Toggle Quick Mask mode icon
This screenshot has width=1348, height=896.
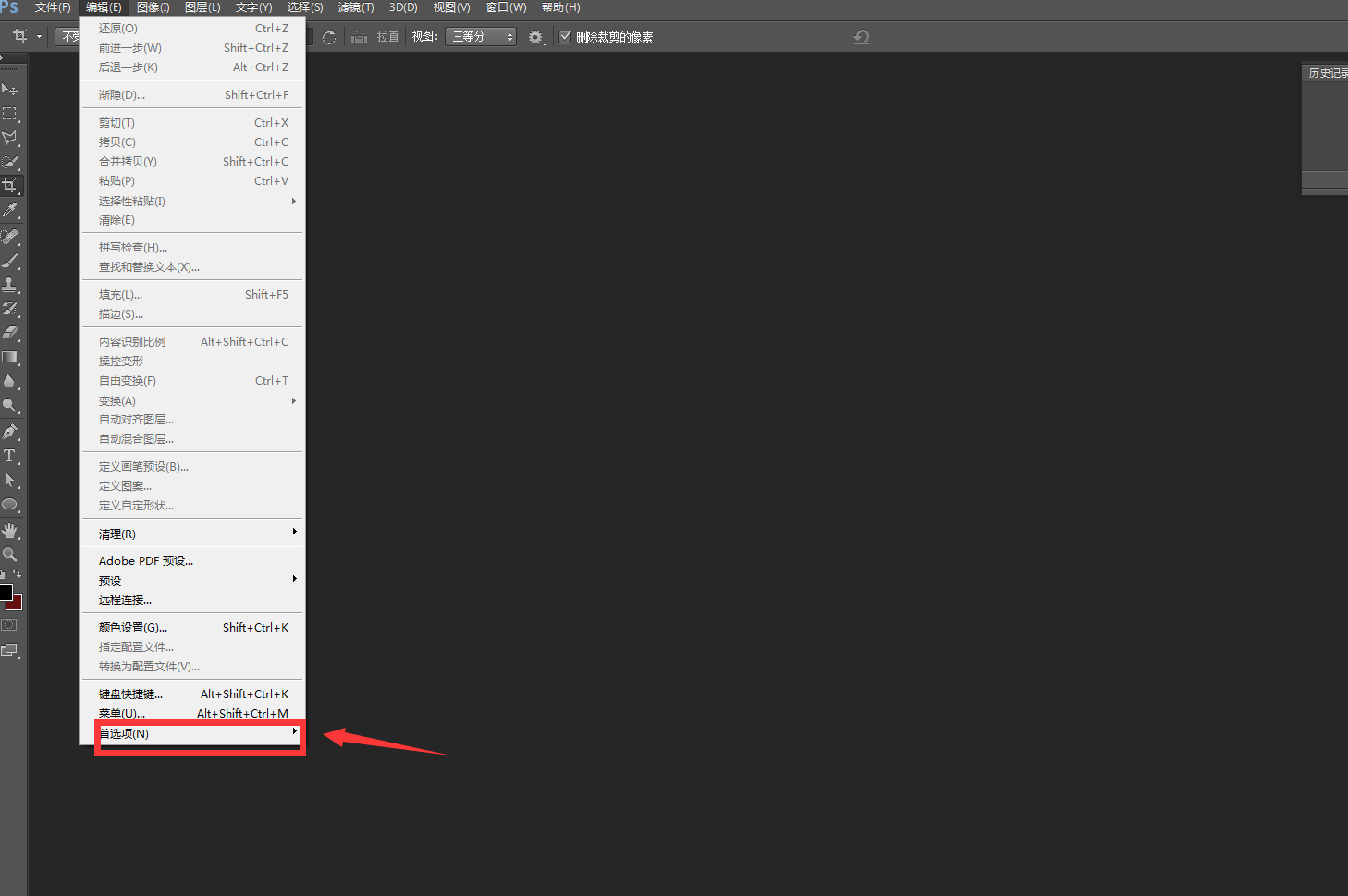coord(9,625)
